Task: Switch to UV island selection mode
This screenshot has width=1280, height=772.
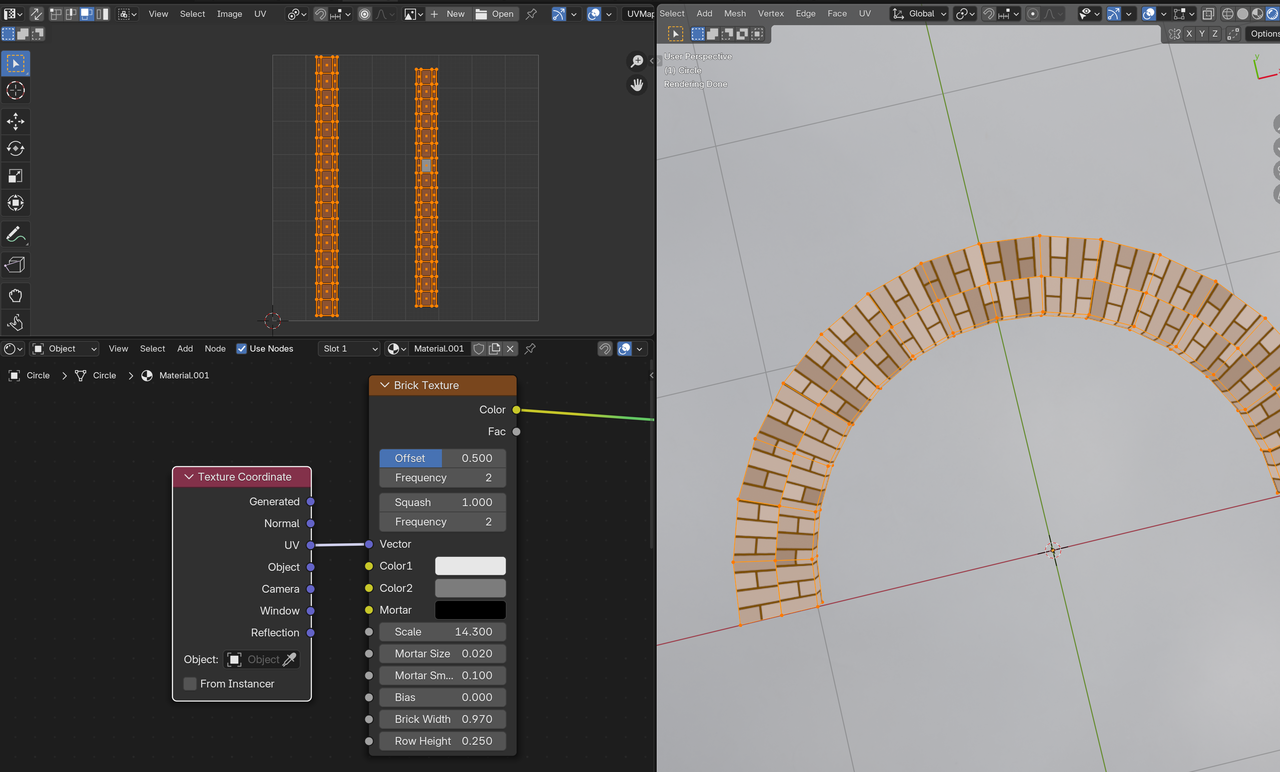Action: tap(102, 14)
